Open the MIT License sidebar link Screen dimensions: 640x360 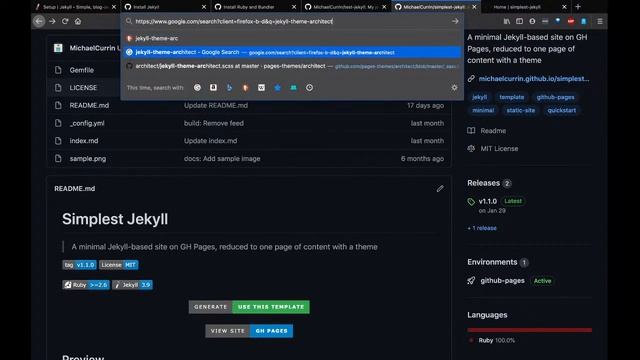(x=499, y=149)
